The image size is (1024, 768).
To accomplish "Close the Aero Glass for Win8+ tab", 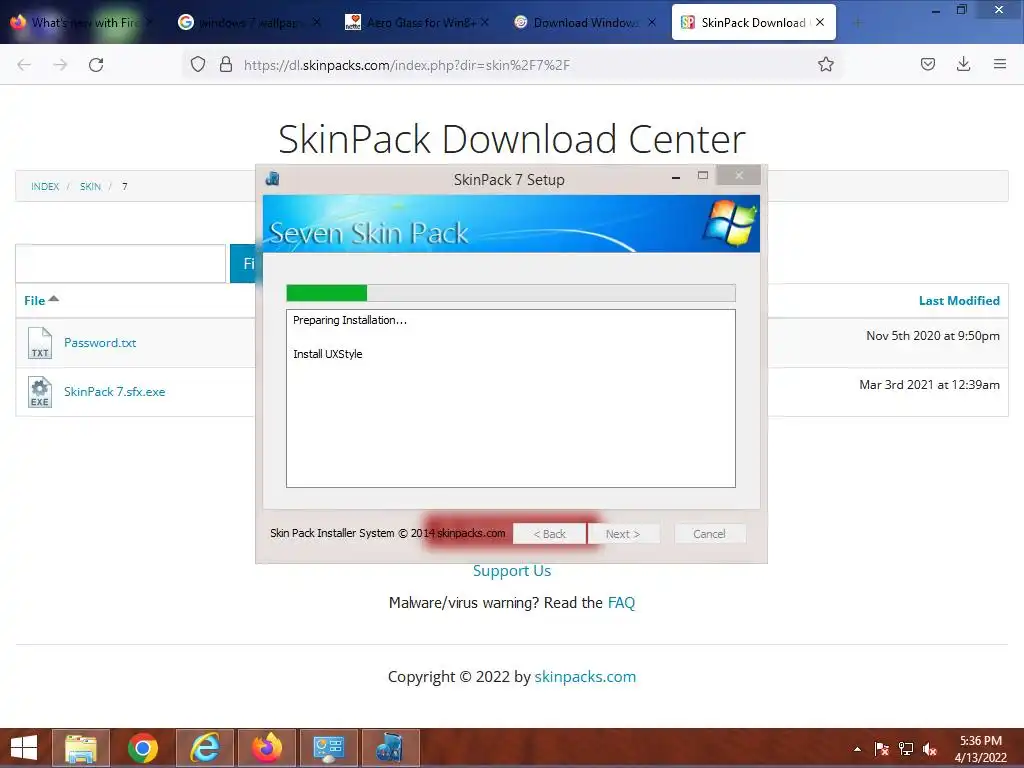I will tap(485, 22).
